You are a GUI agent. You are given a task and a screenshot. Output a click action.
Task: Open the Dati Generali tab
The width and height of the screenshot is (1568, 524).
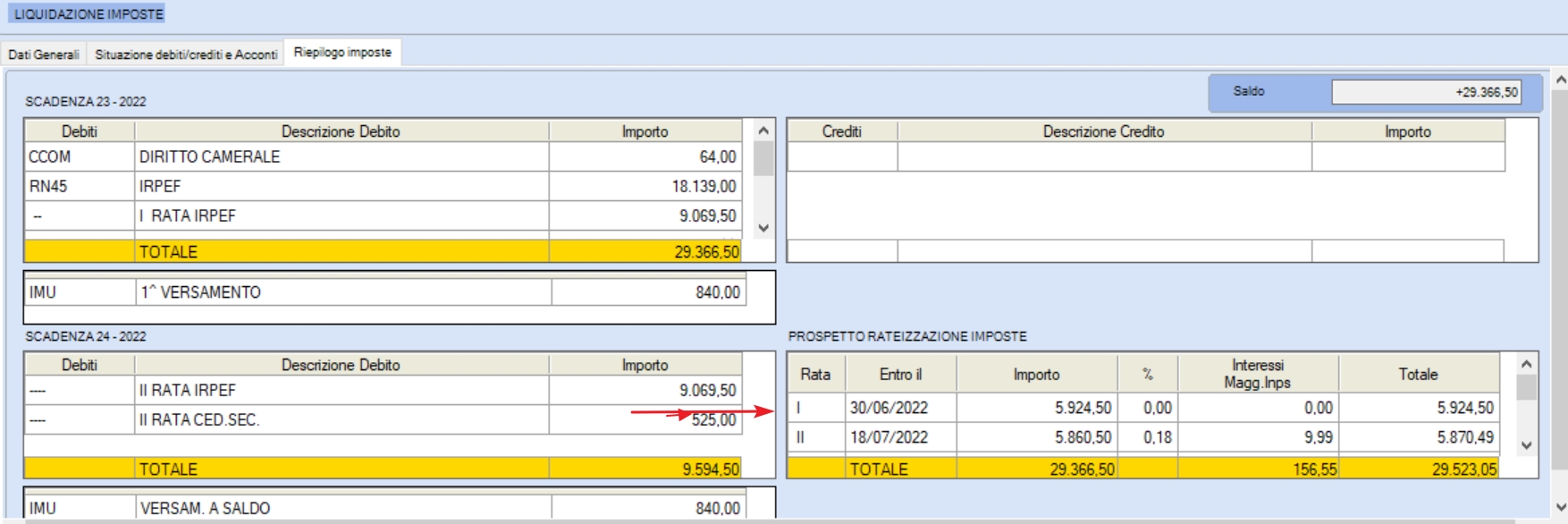coord(44,55)
